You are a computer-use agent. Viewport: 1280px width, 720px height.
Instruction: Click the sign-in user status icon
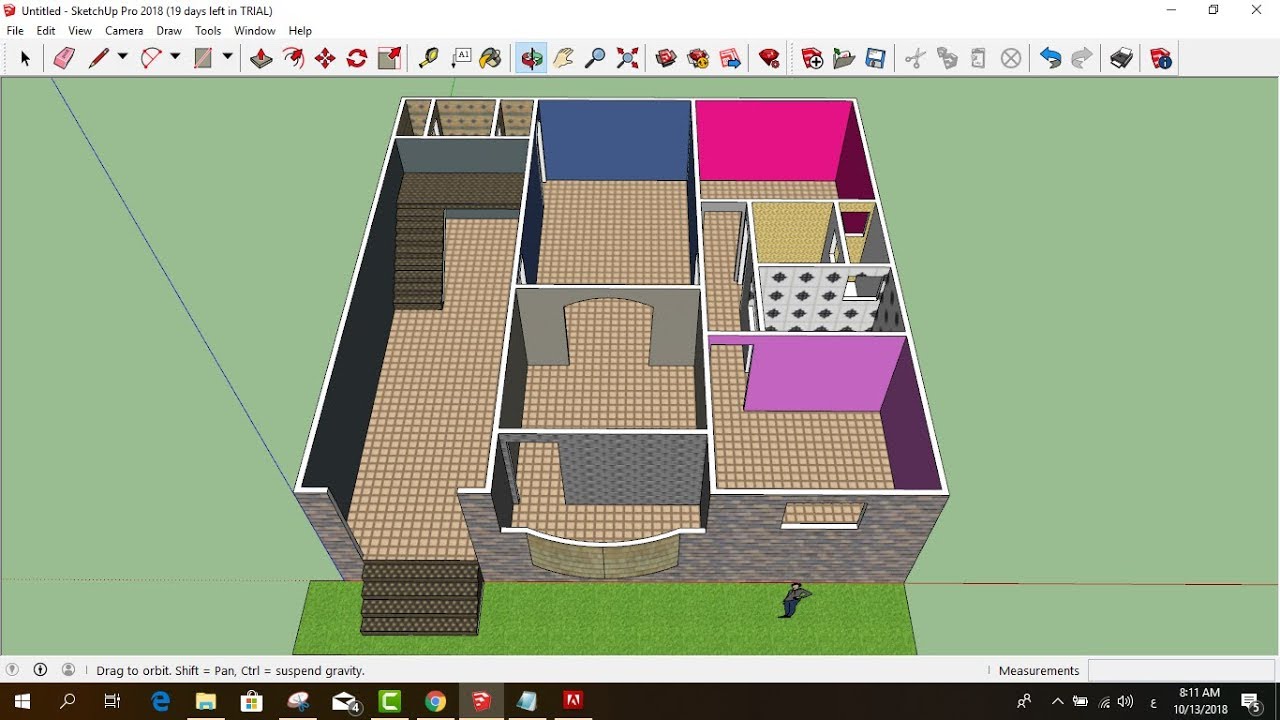pyautogui.click(x=68, y=670)
